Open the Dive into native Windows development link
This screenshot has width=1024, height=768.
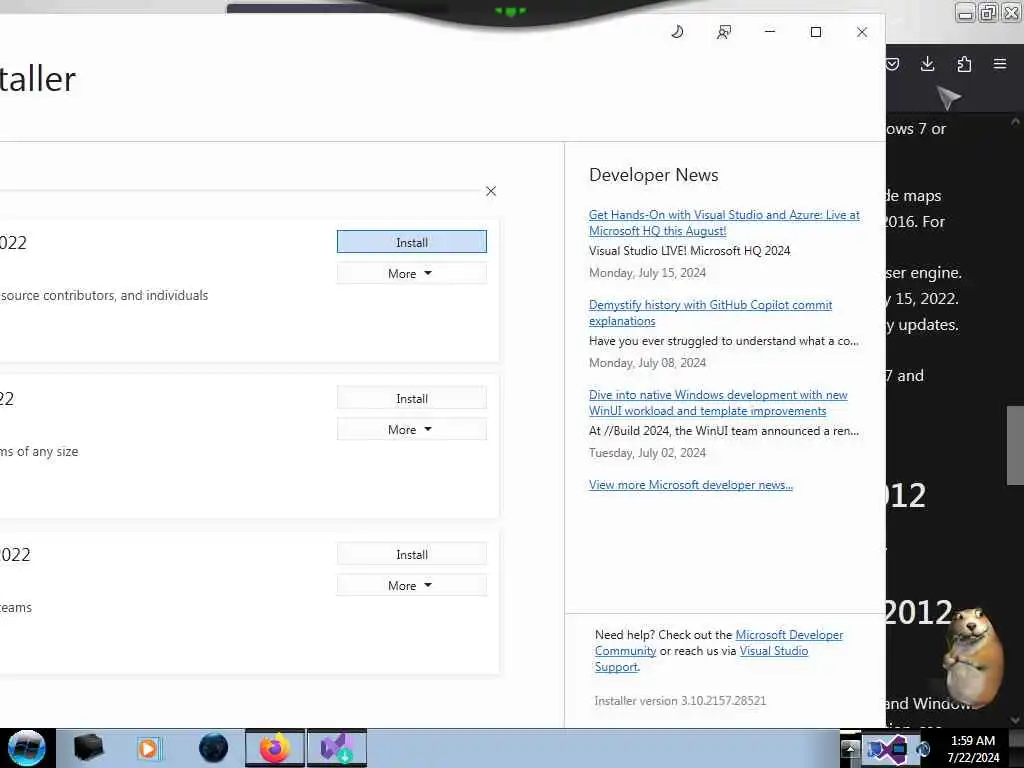pos(718,403)
